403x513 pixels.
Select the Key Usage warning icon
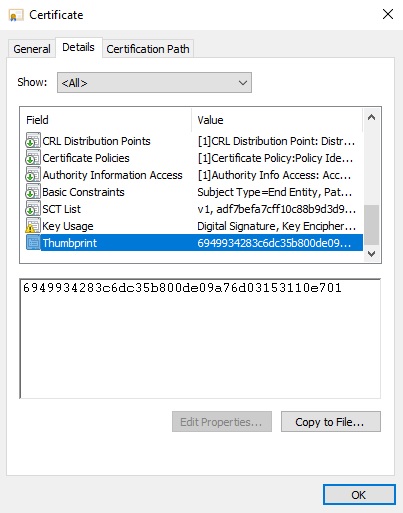[x=33, y=226]
